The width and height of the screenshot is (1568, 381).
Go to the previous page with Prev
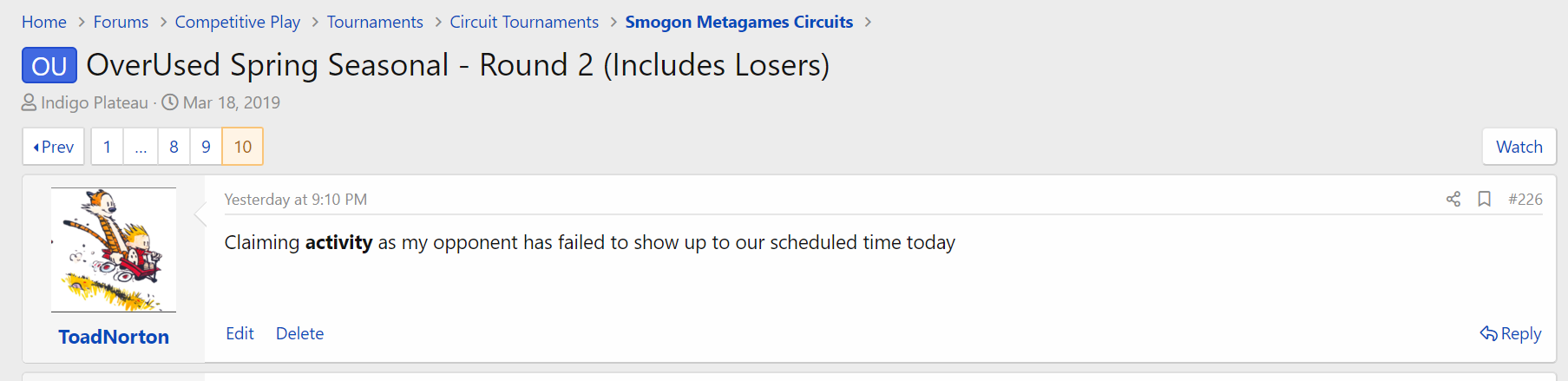[x=54, y=147]
